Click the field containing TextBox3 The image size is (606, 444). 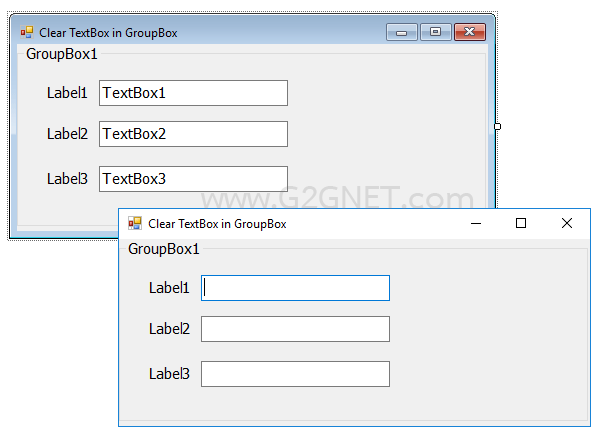[193, 179]
